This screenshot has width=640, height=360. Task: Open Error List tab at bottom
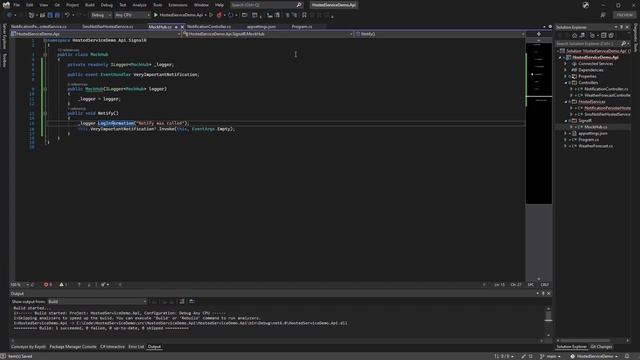click(136, 347)
